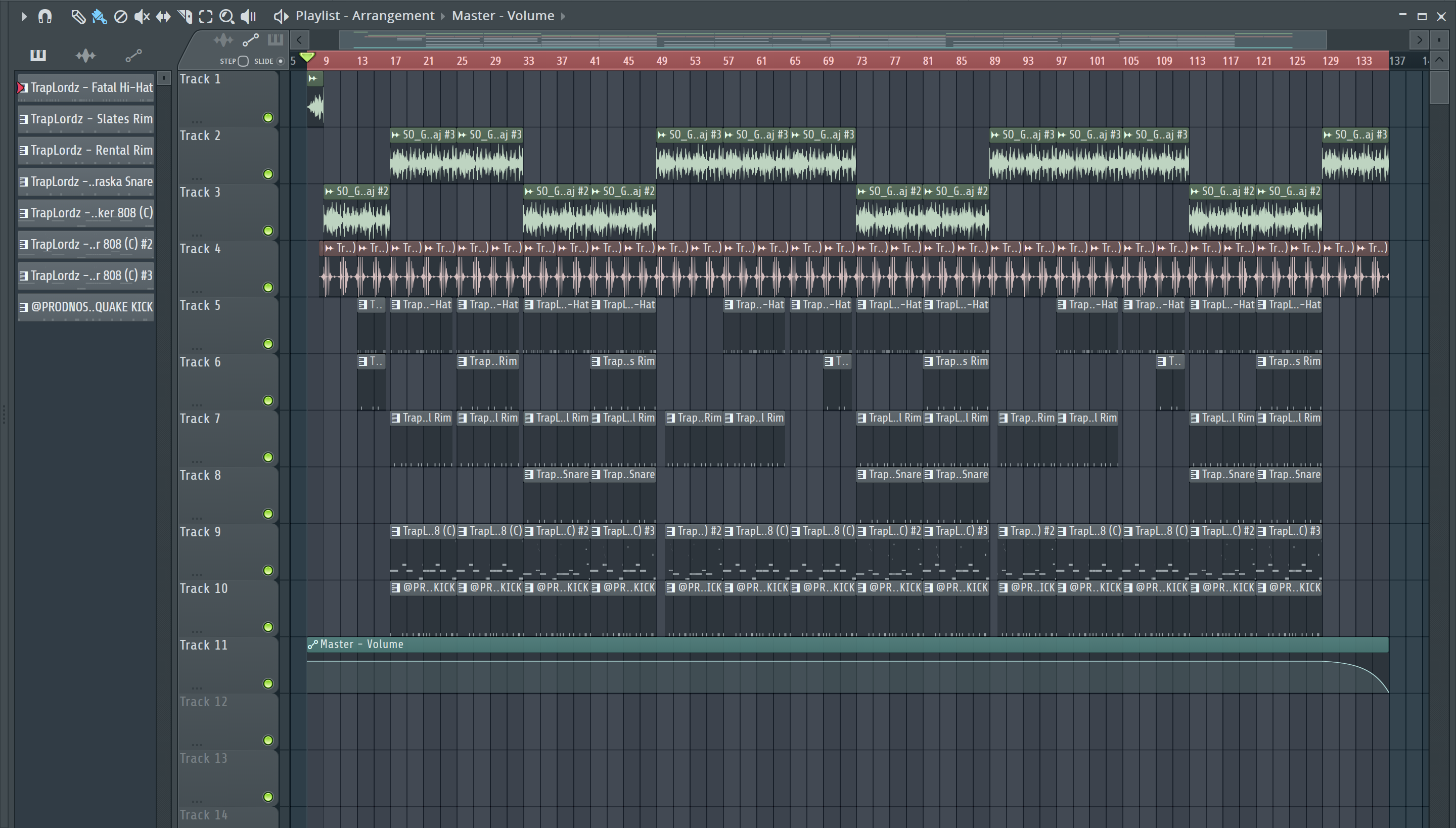Open Playlist - Arrangement menu

click(365, 16)
